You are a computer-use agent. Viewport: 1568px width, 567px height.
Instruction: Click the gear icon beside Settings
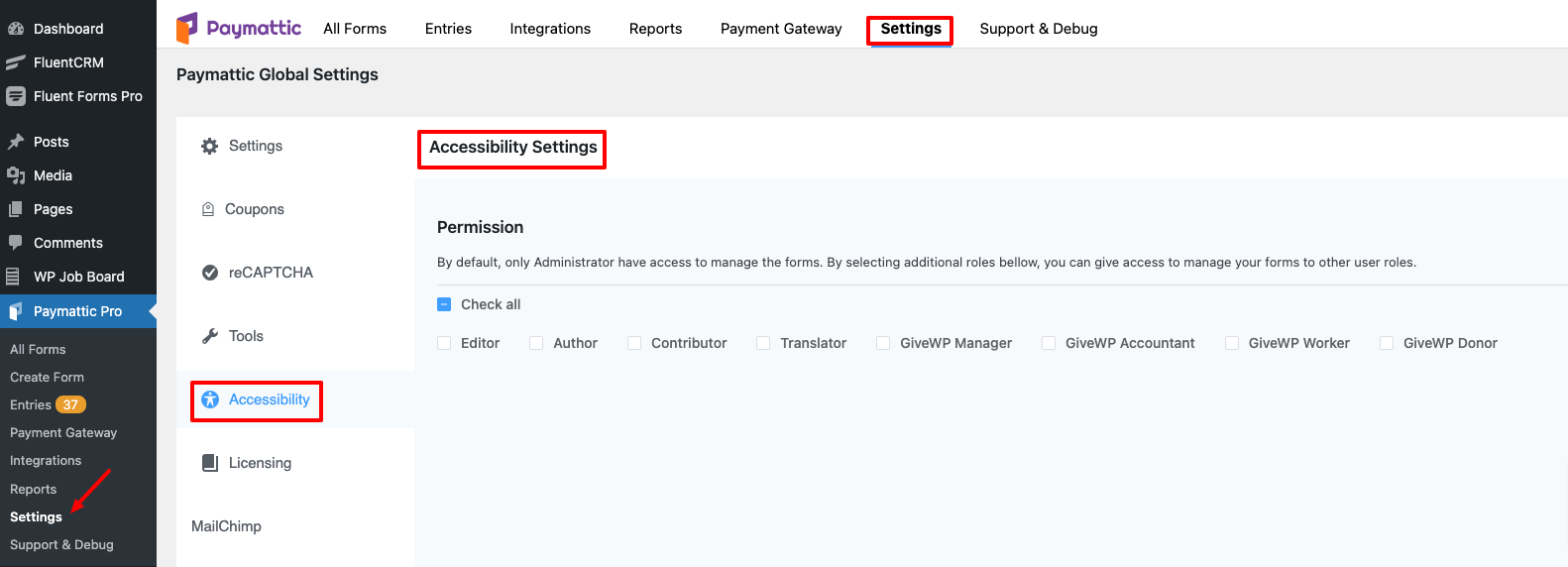pyautogui.click(x=209, y=146)
